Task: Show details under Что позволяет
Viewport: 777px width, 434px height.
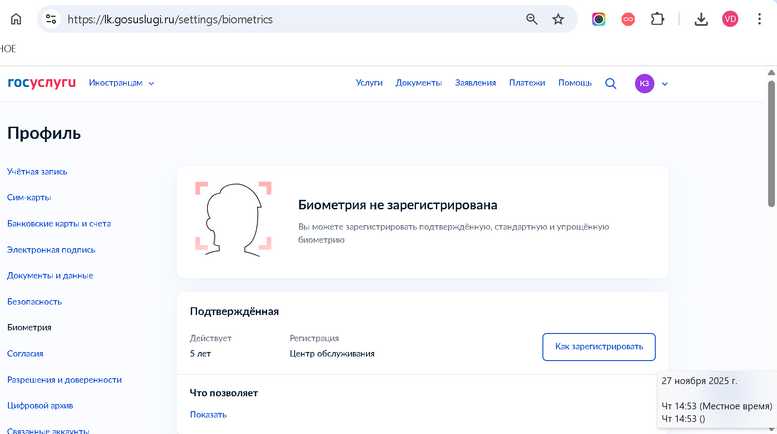Action: point(208,415)
